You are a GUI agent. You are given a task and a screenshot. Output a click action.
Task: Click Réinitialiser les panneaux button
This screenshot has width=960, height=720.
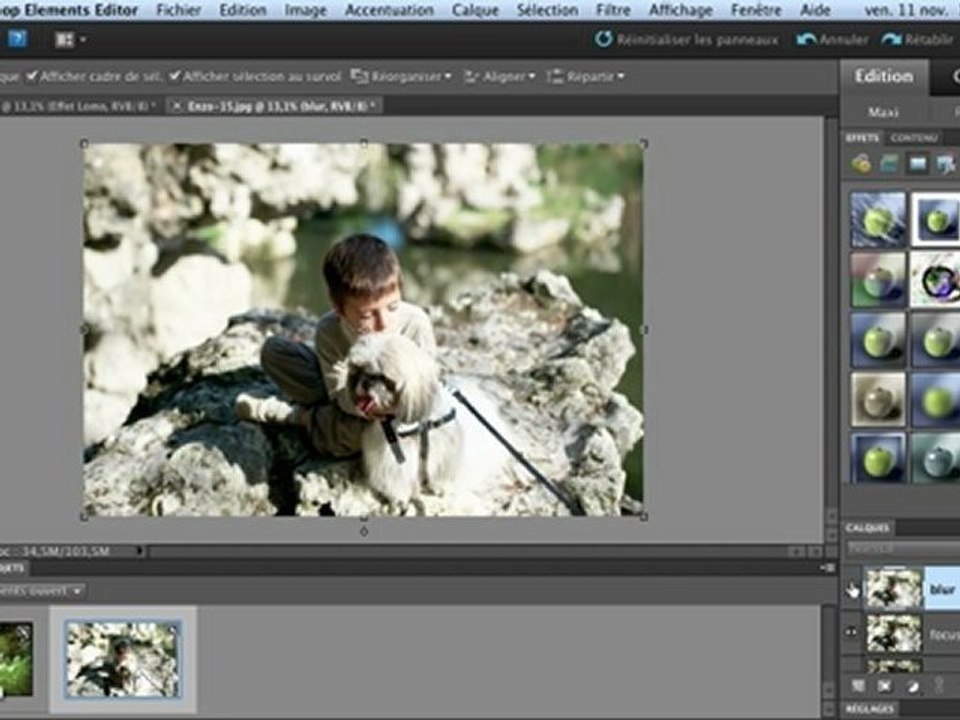click(x=687, y=40)
